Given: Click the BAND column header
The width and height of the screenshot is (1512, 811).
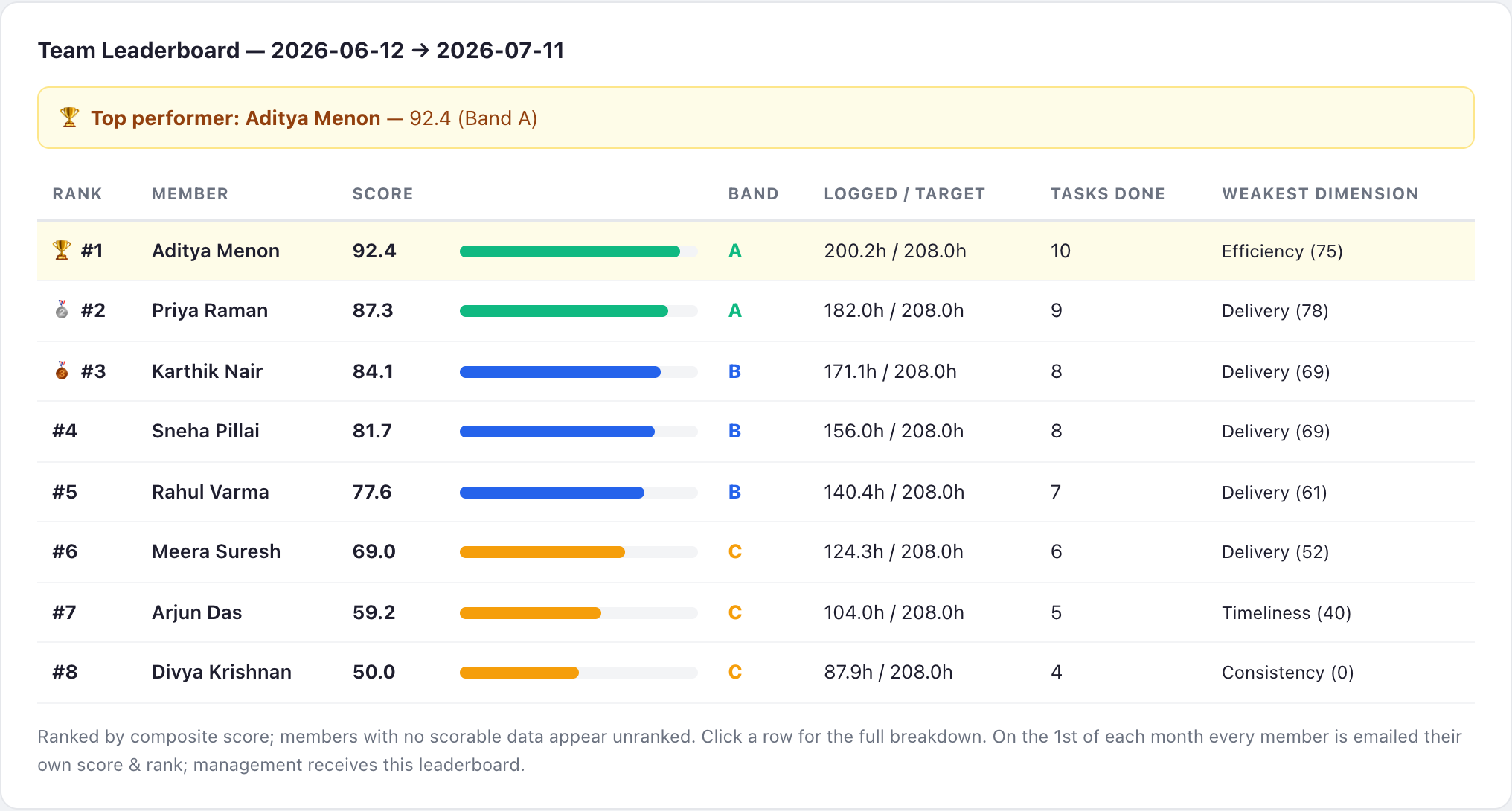Looking at the screenshot, I should tap(753, 193).
